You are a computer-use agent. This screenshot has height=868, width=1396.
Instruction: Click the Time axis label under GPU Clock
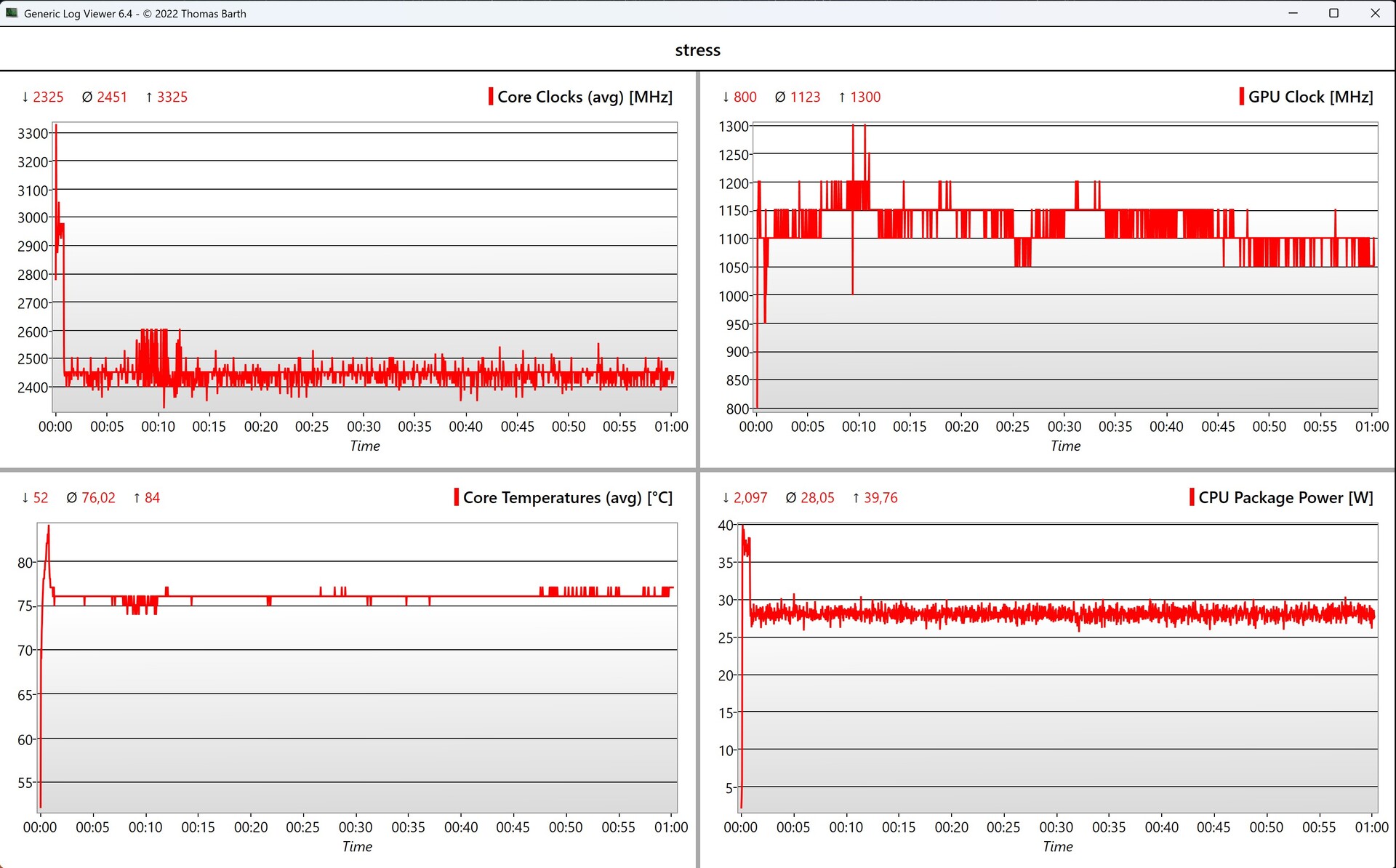(x=1065, y=446)
